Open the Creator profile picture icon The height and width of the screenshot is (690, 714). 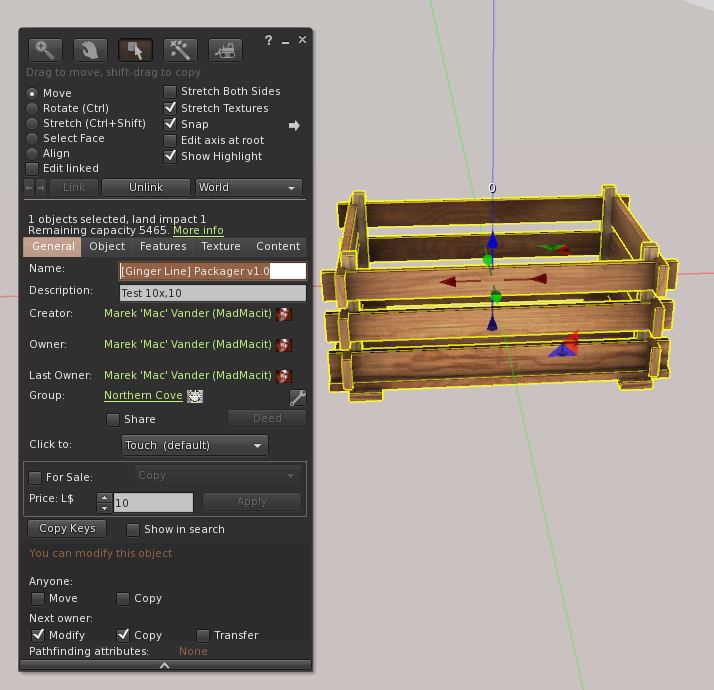click(x=285, y=314)
